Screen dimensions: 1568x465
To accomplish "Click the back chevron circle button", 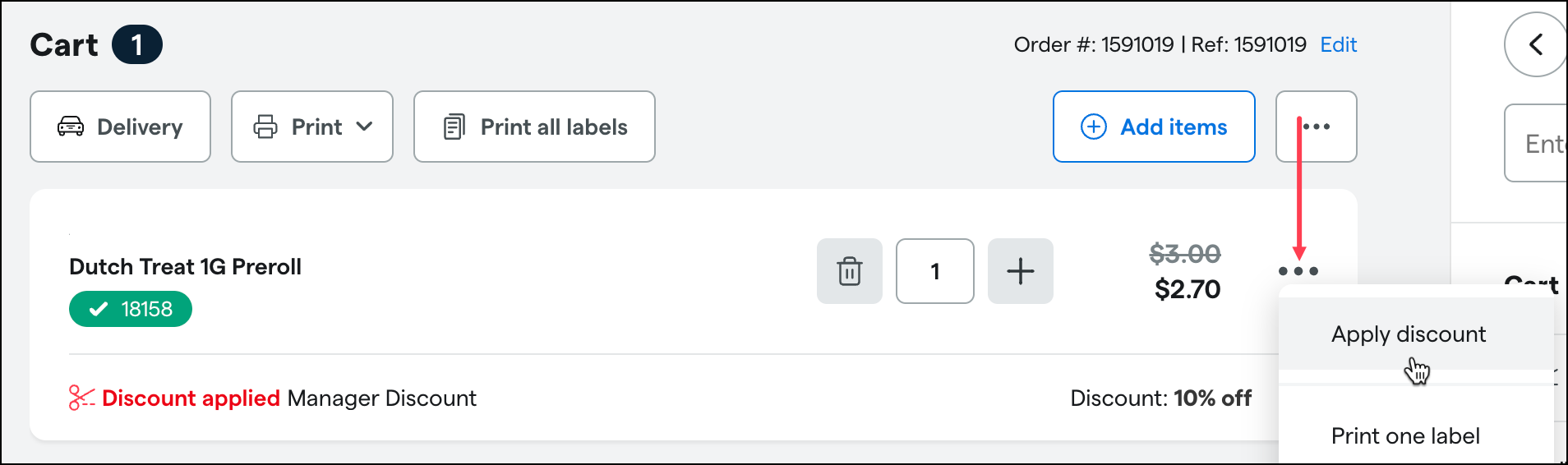I will [x=1535, y=44].
